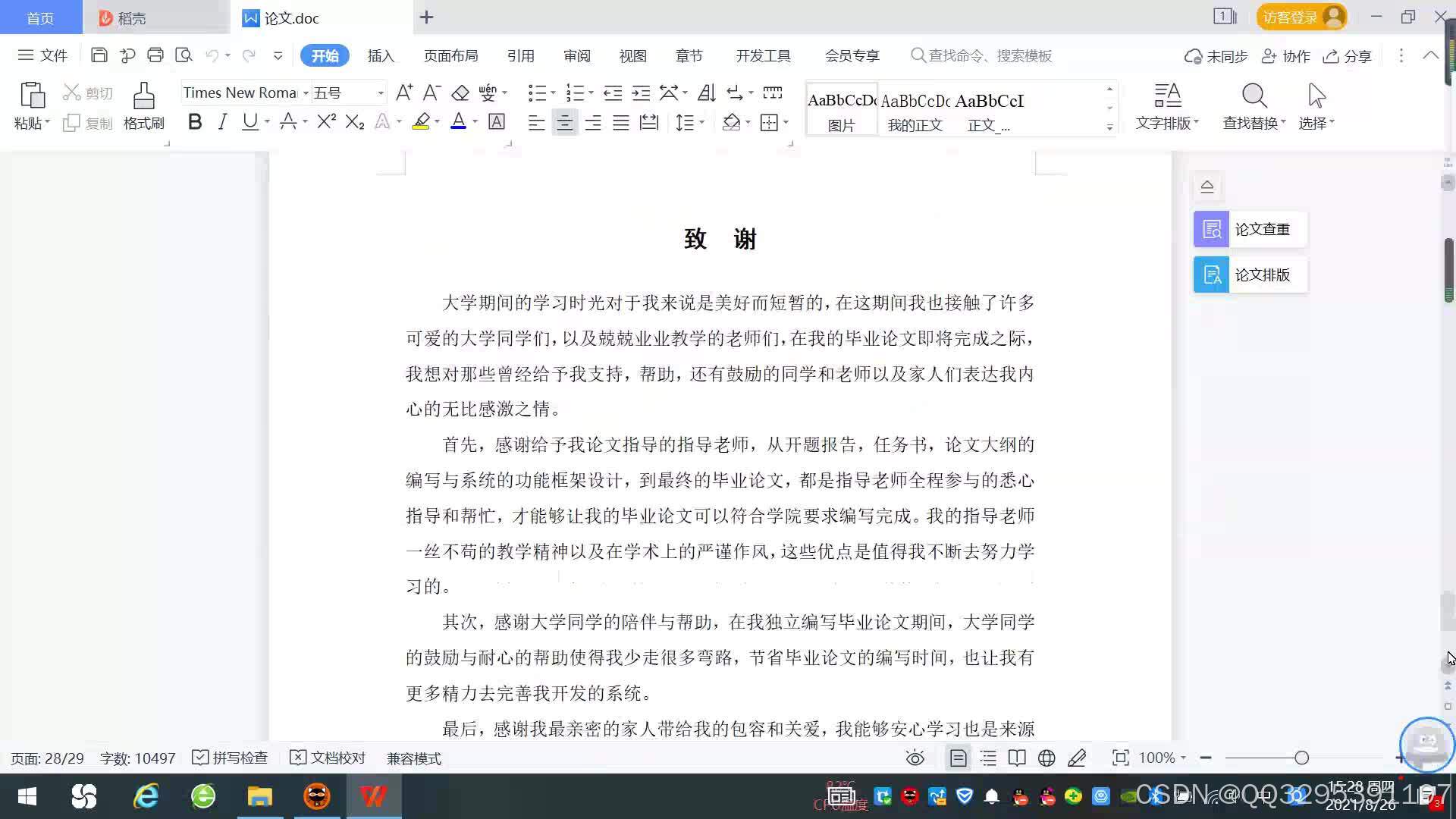Open Document Proofreading in the status bar

tap(328, 758)
